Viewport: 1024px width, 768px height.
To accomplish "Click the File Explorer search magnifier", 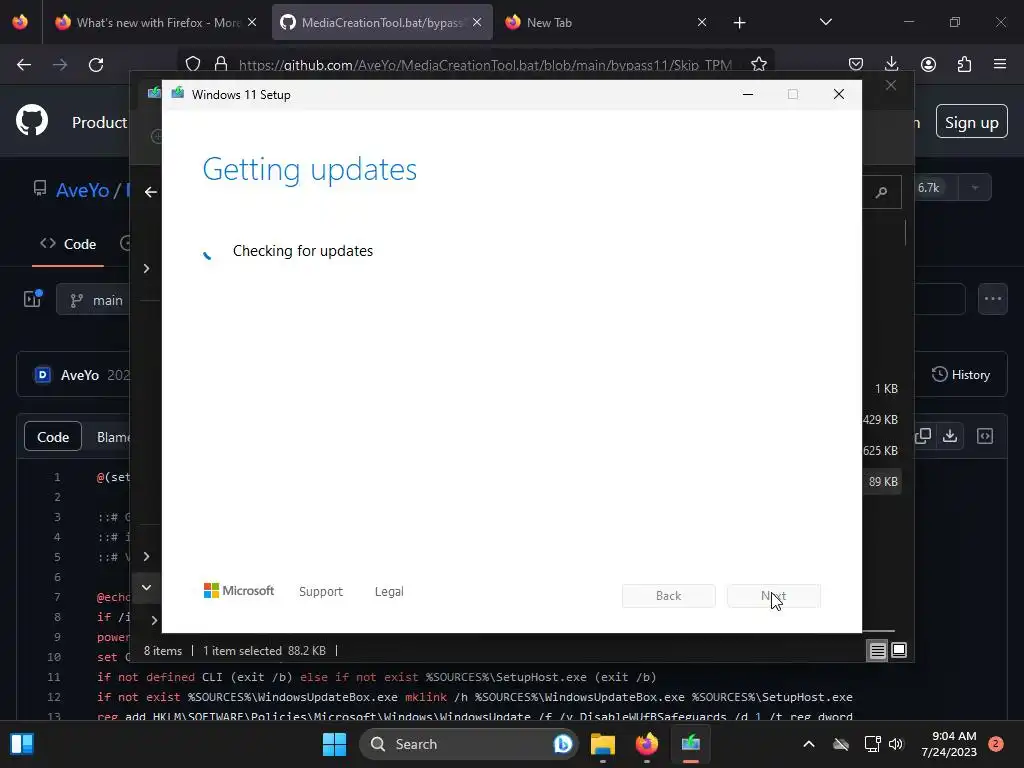I will 882,193.
